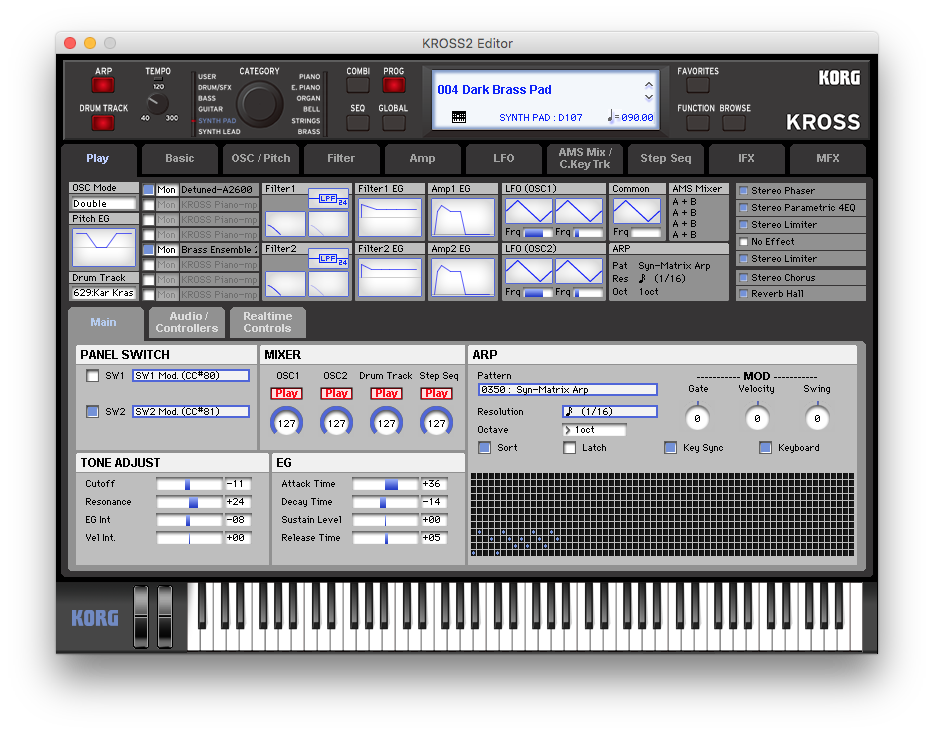This screenshot has height=734, width=934.
Task: Open the Pitch EG graph thumbnail
Action: click(x=103, y=248)
